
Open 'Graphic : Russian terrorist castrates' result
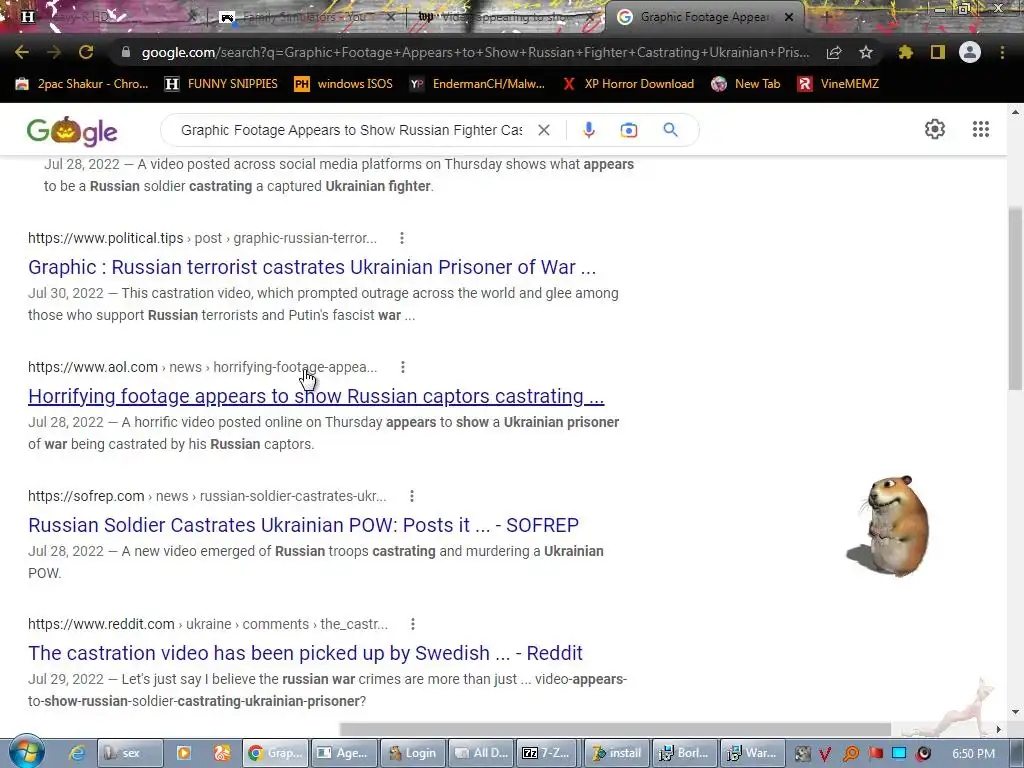coord(312,267)
